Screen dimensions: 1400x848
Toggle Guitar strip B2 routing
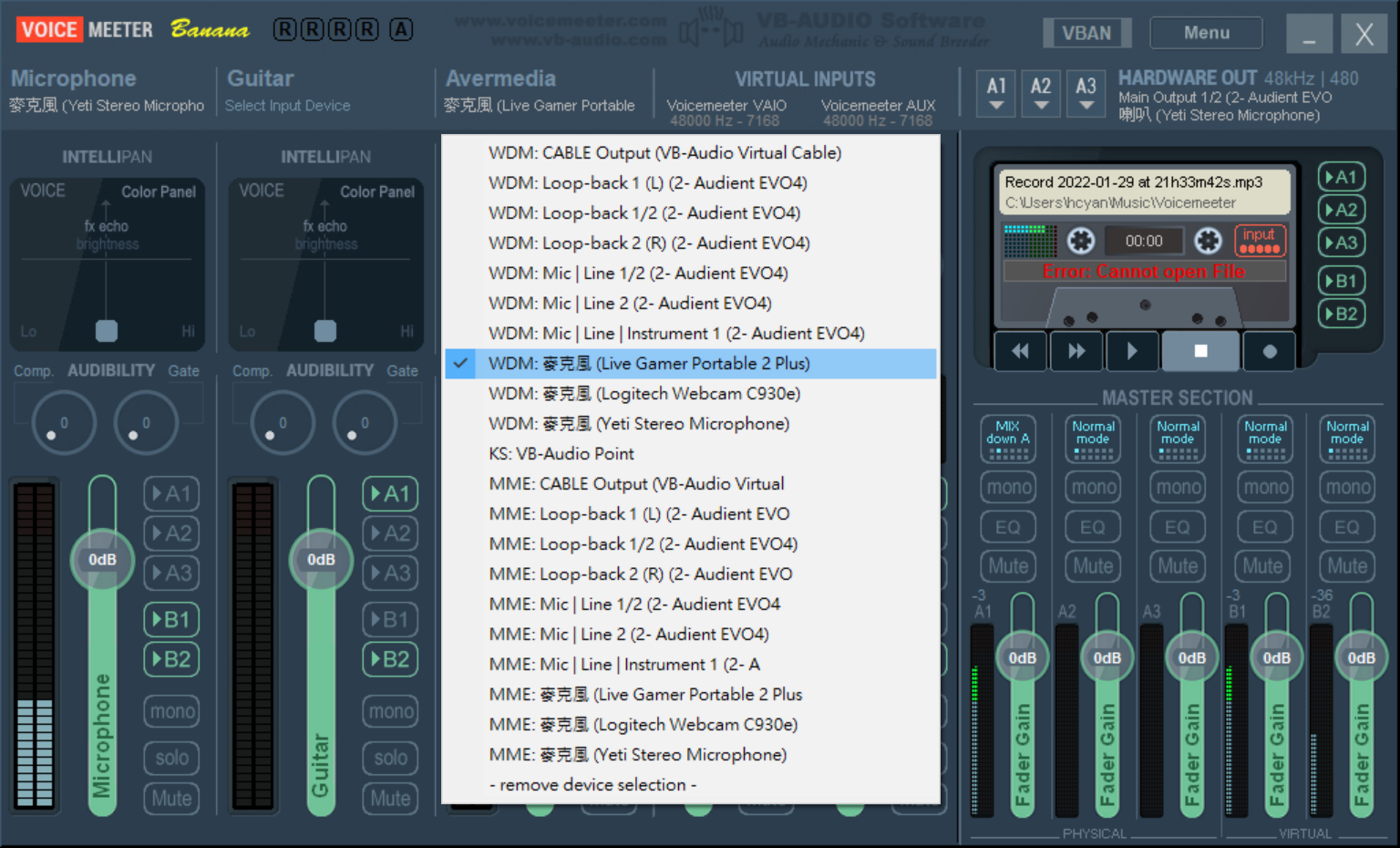[x=391, y=659]
